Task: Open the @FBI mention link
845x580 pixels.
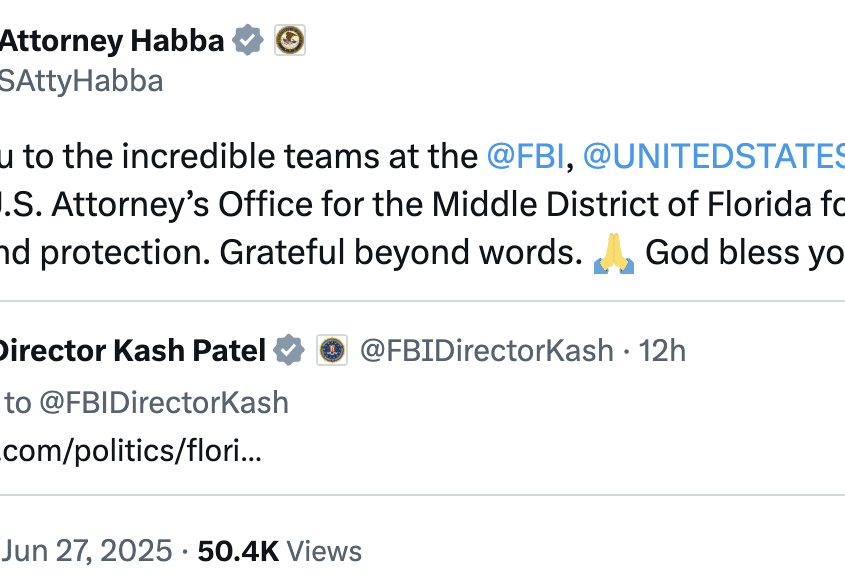Action: pos(525,156)
